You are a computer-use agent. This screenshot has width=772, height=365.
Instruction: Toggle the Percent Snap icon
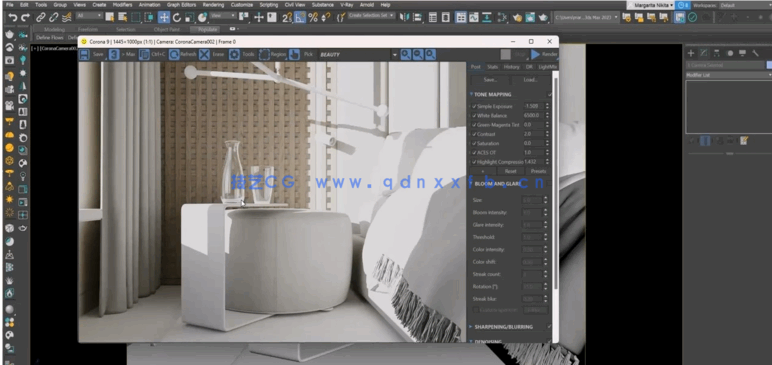[313, 17]
